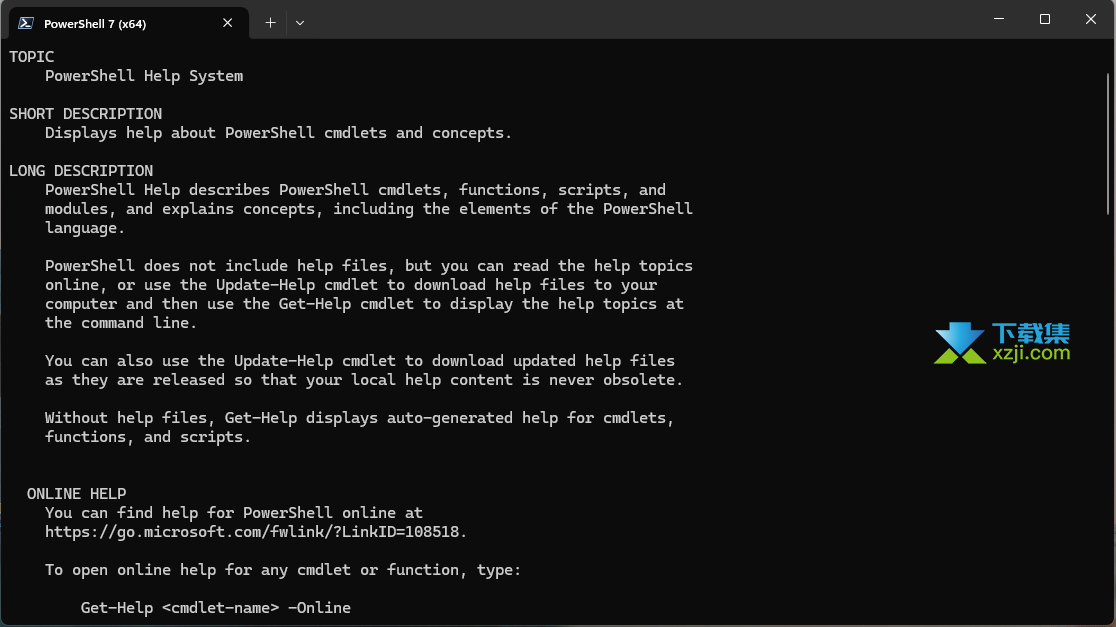
Task: Select the PowerShell 7 (x64) tab title
Action: pos(95,23)
